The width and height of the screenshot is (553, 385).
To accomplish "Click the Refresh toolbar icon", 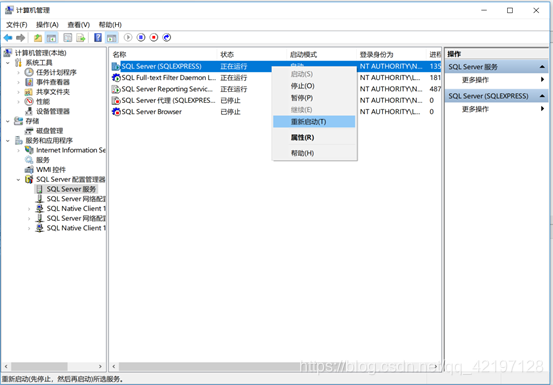I will coord(67,37).
